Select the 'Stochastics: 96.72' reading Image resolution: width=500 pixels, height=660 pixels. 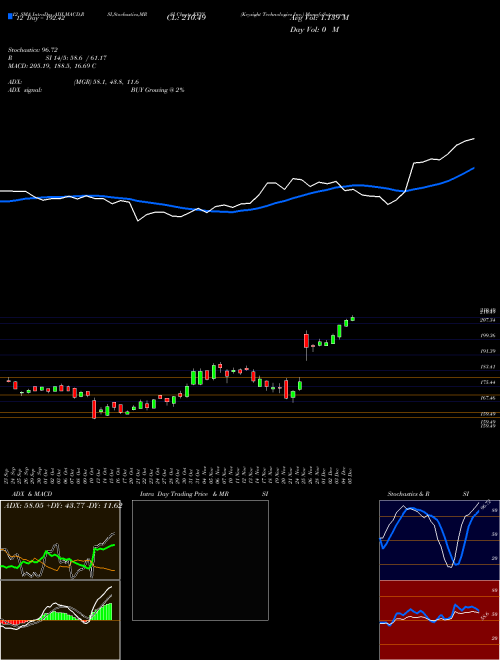[33, 50]
